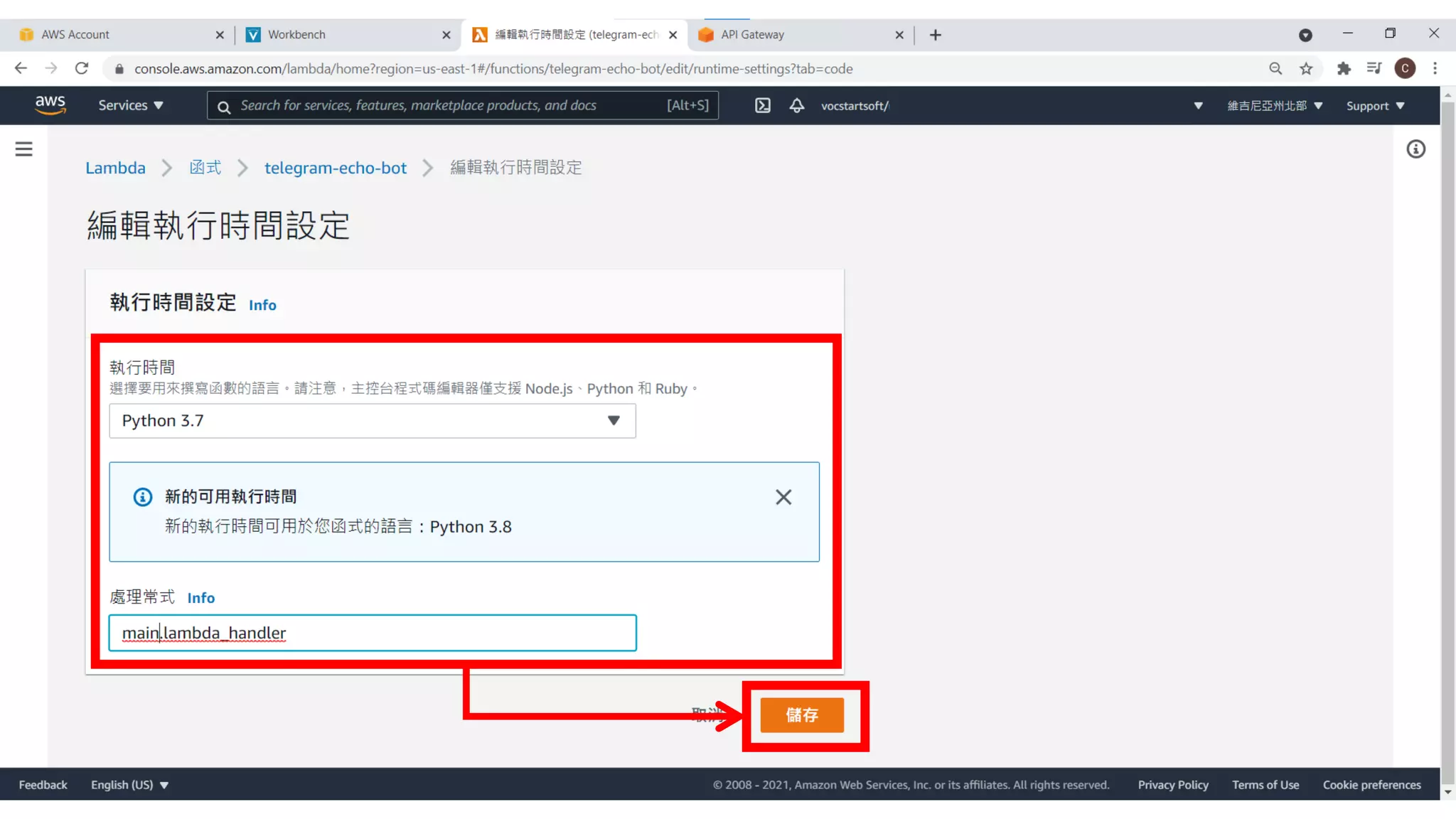Open the AWS CloudShell icon
The height and width of the screenshot is (819, 1456).
(x=762, y=106)
